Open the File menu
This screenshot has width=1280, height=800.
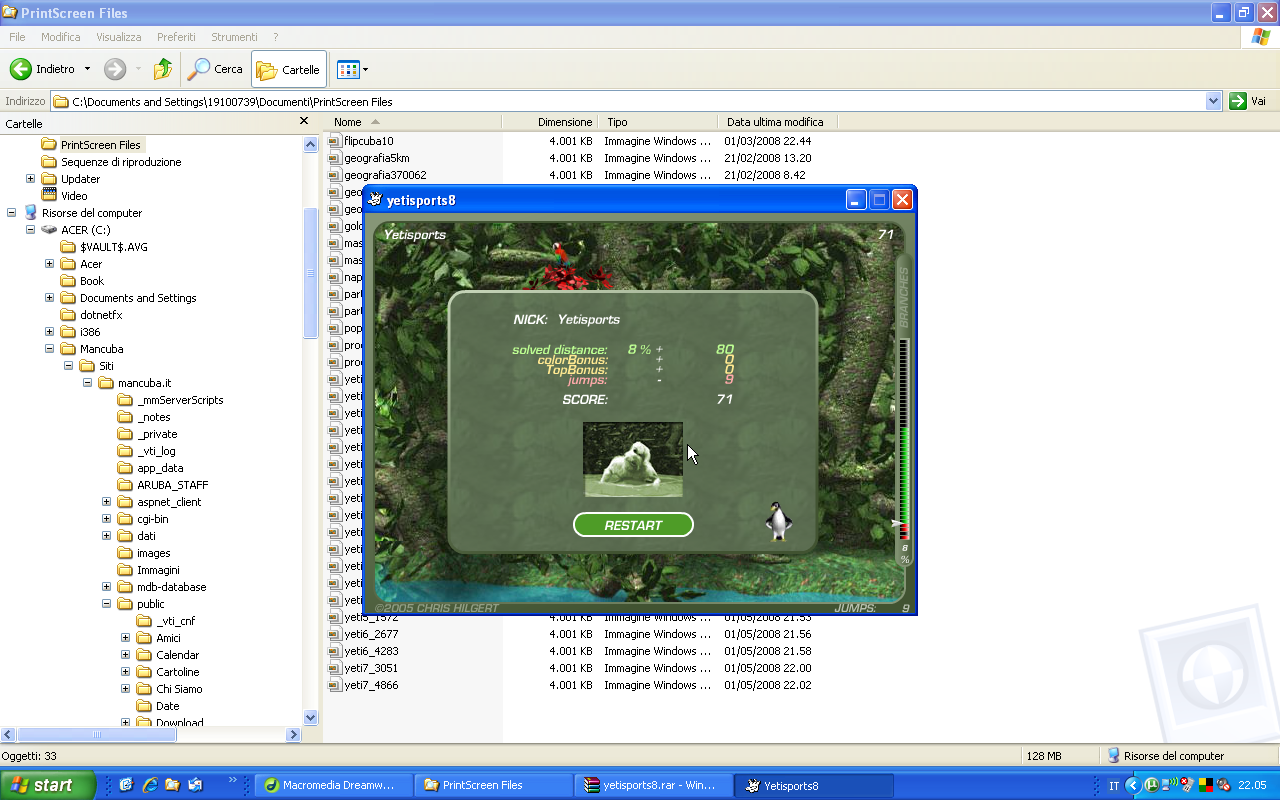(17, 37)
